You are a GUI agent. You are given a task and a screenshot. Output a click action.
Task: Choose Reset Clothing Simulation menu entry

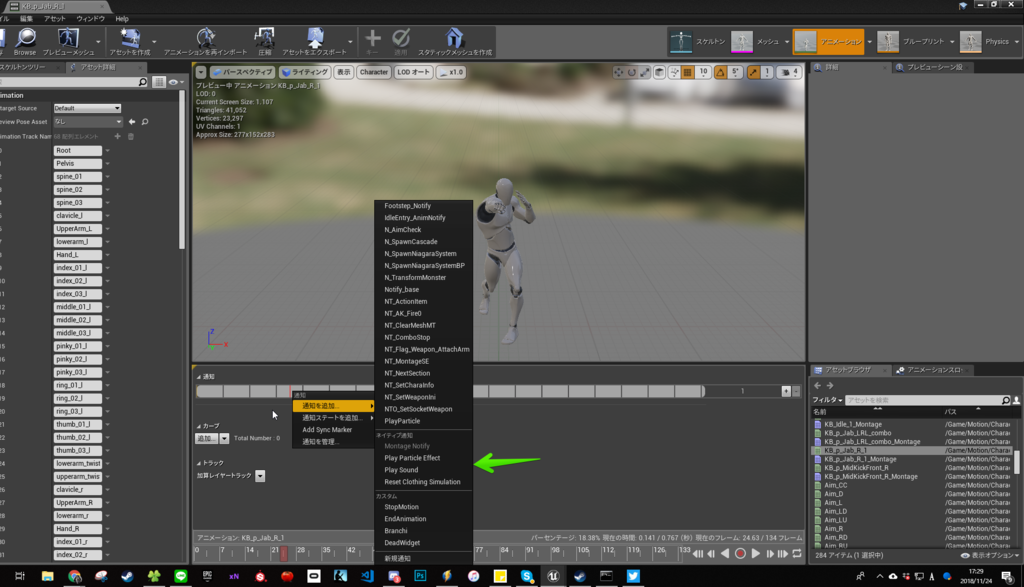coord(422,482)
